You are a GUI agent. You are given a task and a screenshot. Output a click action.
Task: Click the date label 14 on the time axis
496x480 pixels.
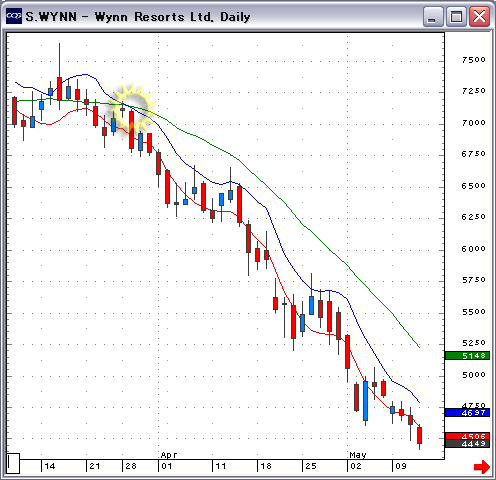click(x=50, y=466)
